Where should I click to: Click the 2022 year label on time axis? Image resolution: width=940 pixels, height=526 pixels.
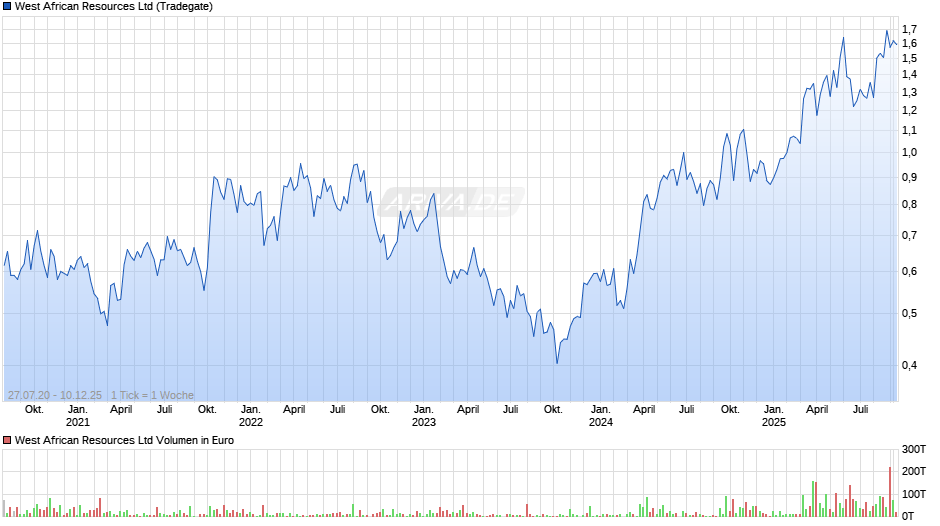click(251, 422)
